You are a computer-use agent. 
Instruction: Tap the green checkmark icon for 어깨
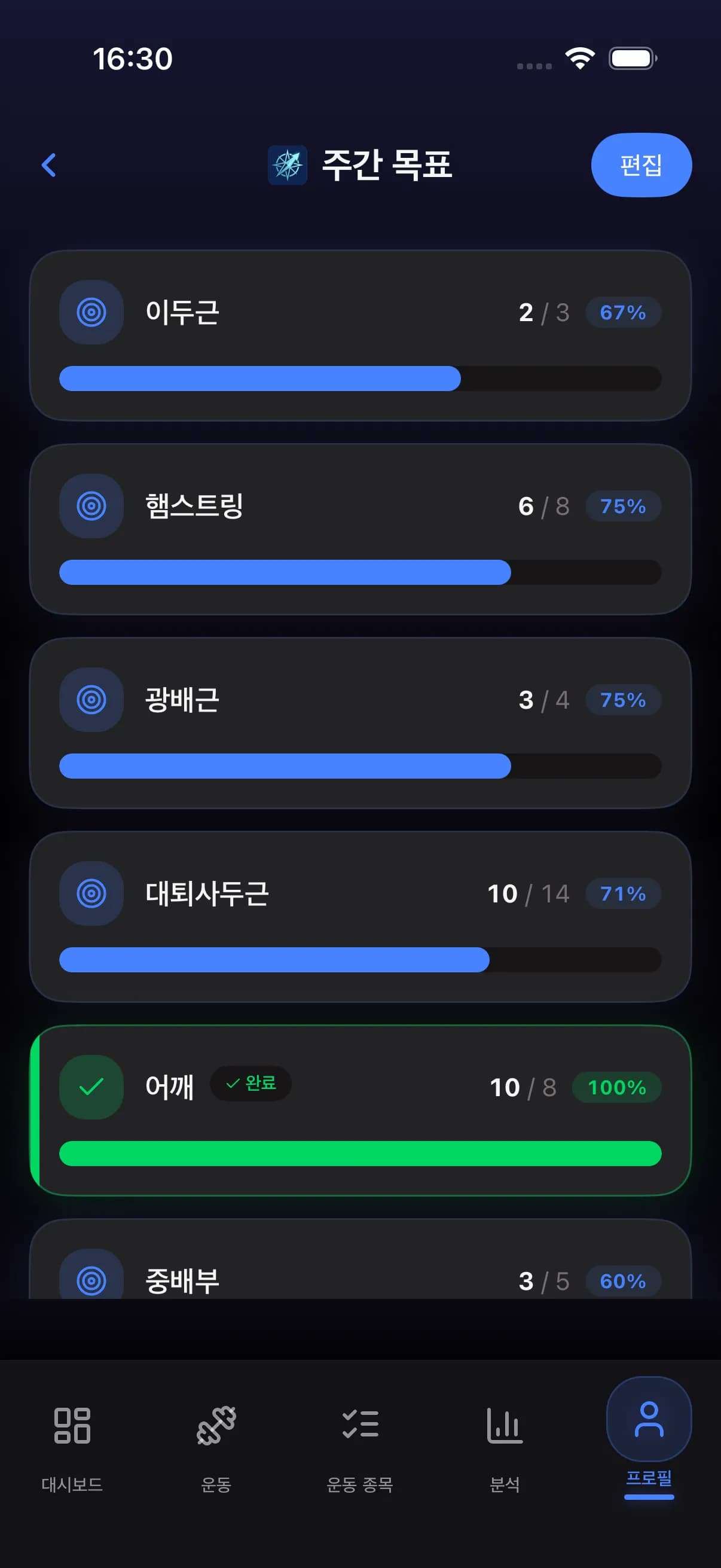click(91, 1087)
